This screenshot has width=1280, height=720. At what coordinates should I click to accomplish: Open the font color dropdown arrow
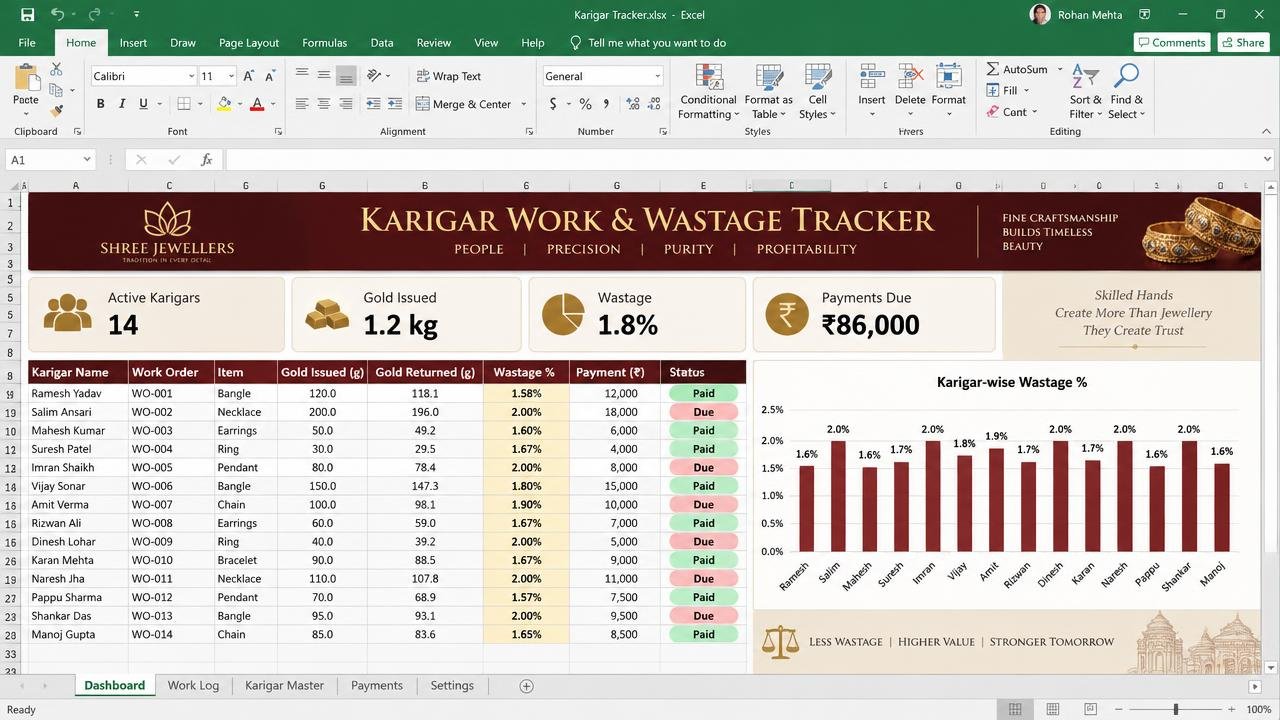[x=272, y=104]
